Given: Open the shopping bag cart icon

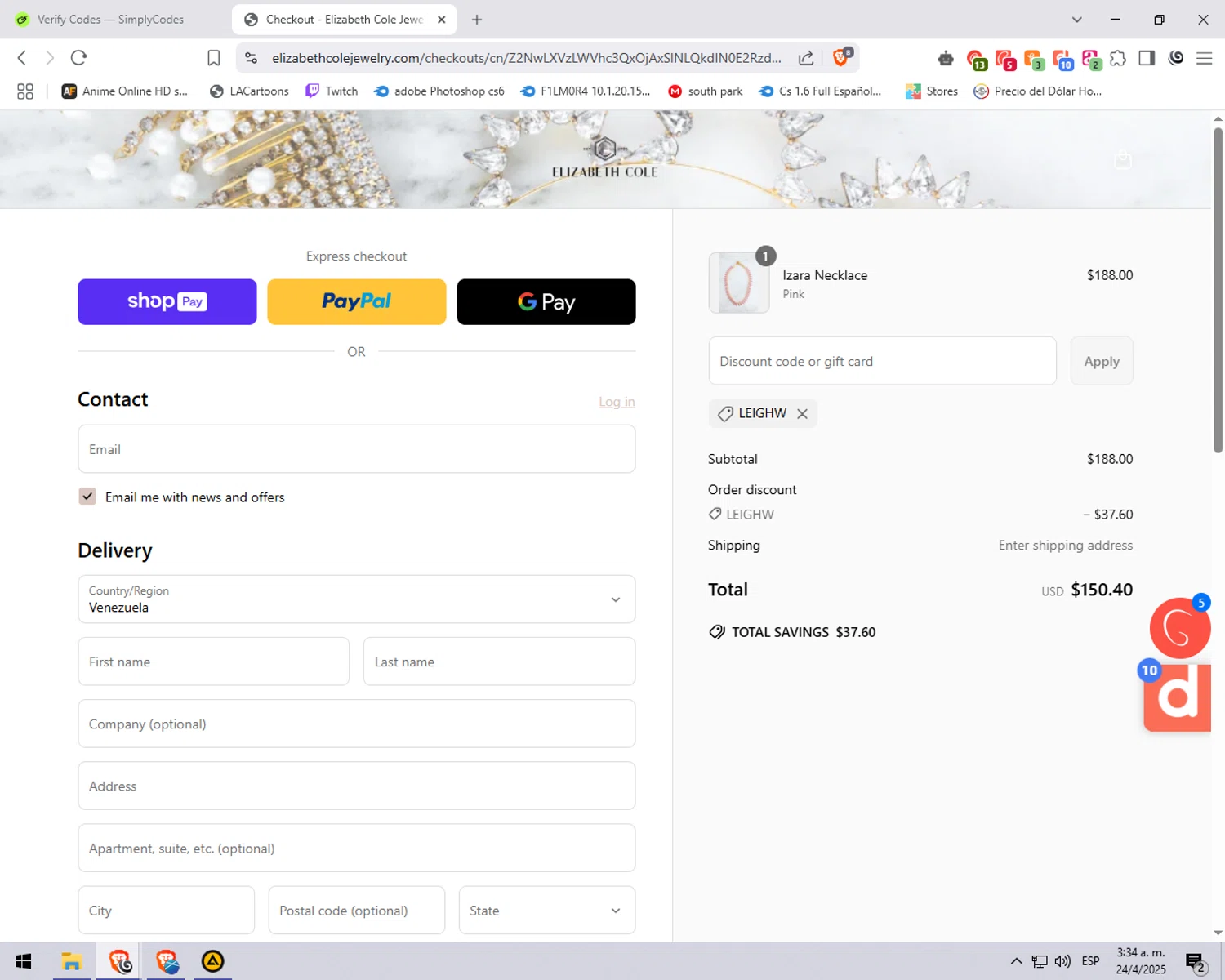Looking at the screenshot, I should pos(1123,159).
